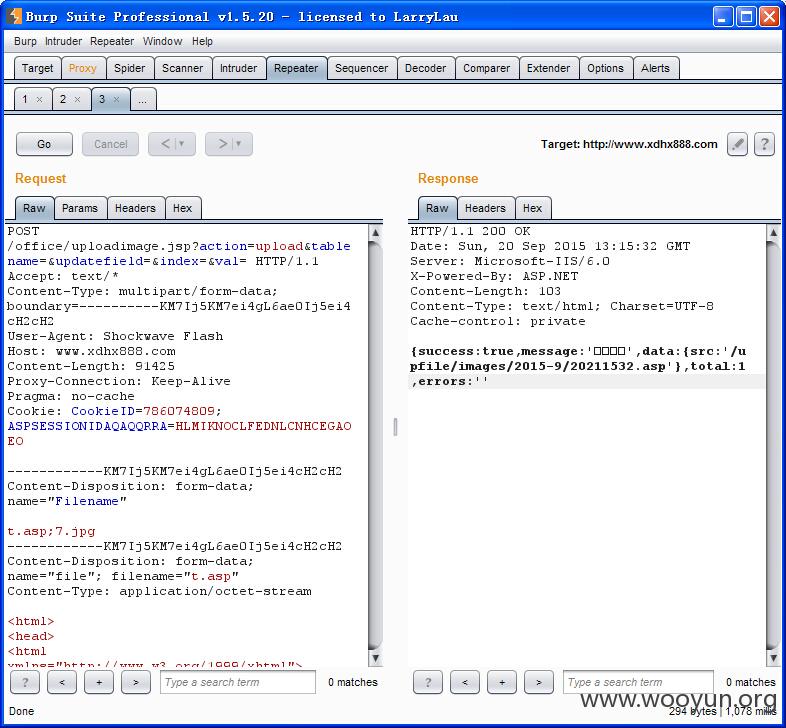The width and height of the screenshot is (786, 728).
Task: Click request search previous match < button
Action: pos(62,682)
